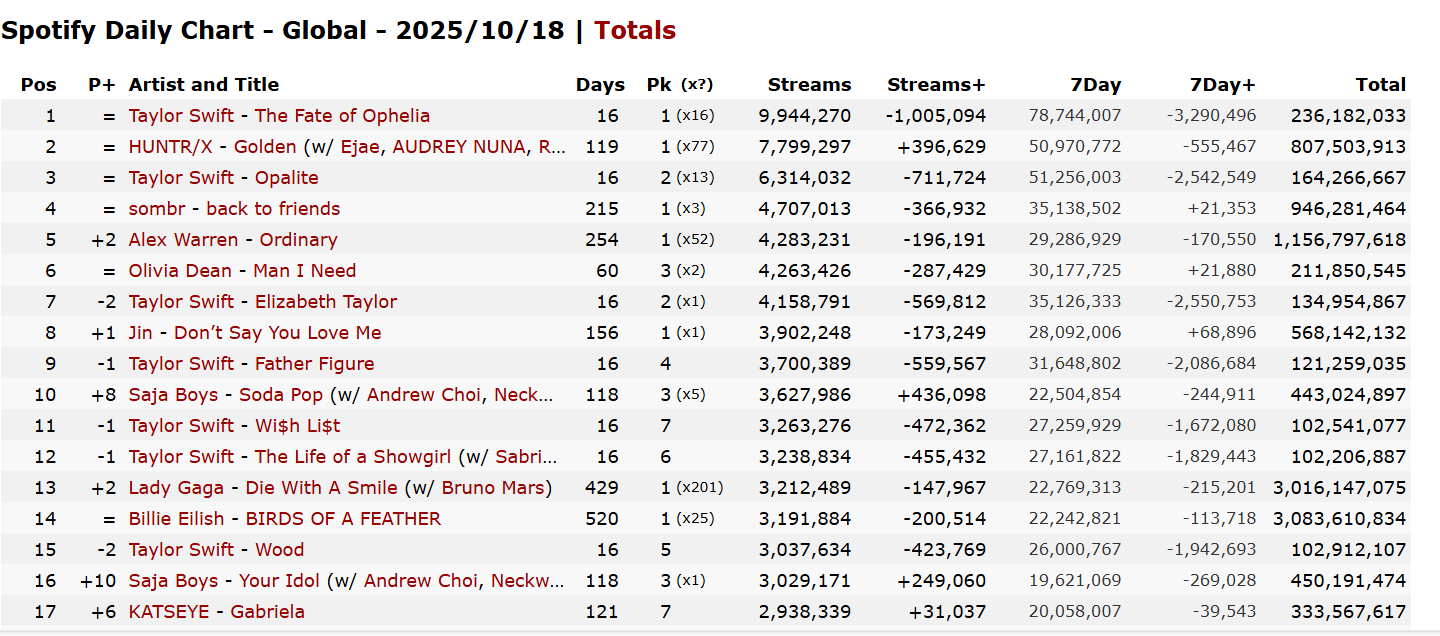Screen dimensions: 1440x636
Task: Open Jin artist link
Action: point(140,333)
